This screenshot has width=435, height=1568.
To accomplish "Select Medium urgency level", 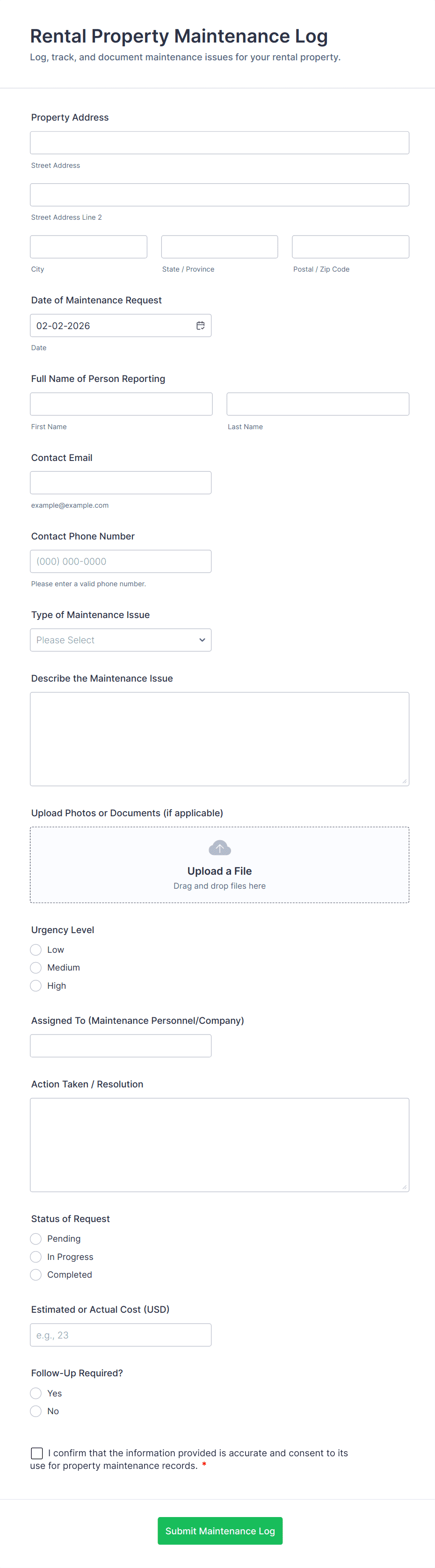I will click(36, 967).
